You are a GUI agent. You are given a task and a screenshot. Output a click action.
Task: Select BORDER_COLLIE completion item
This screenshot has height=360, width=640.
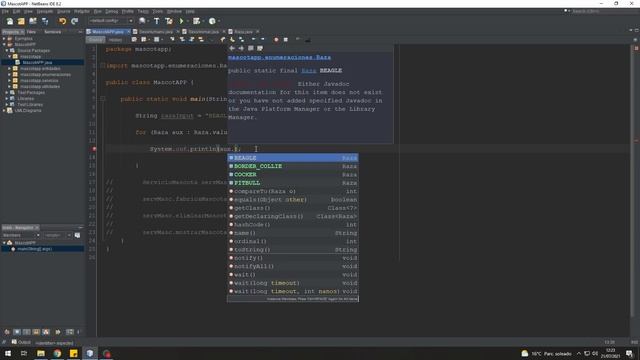pos(293,166)
